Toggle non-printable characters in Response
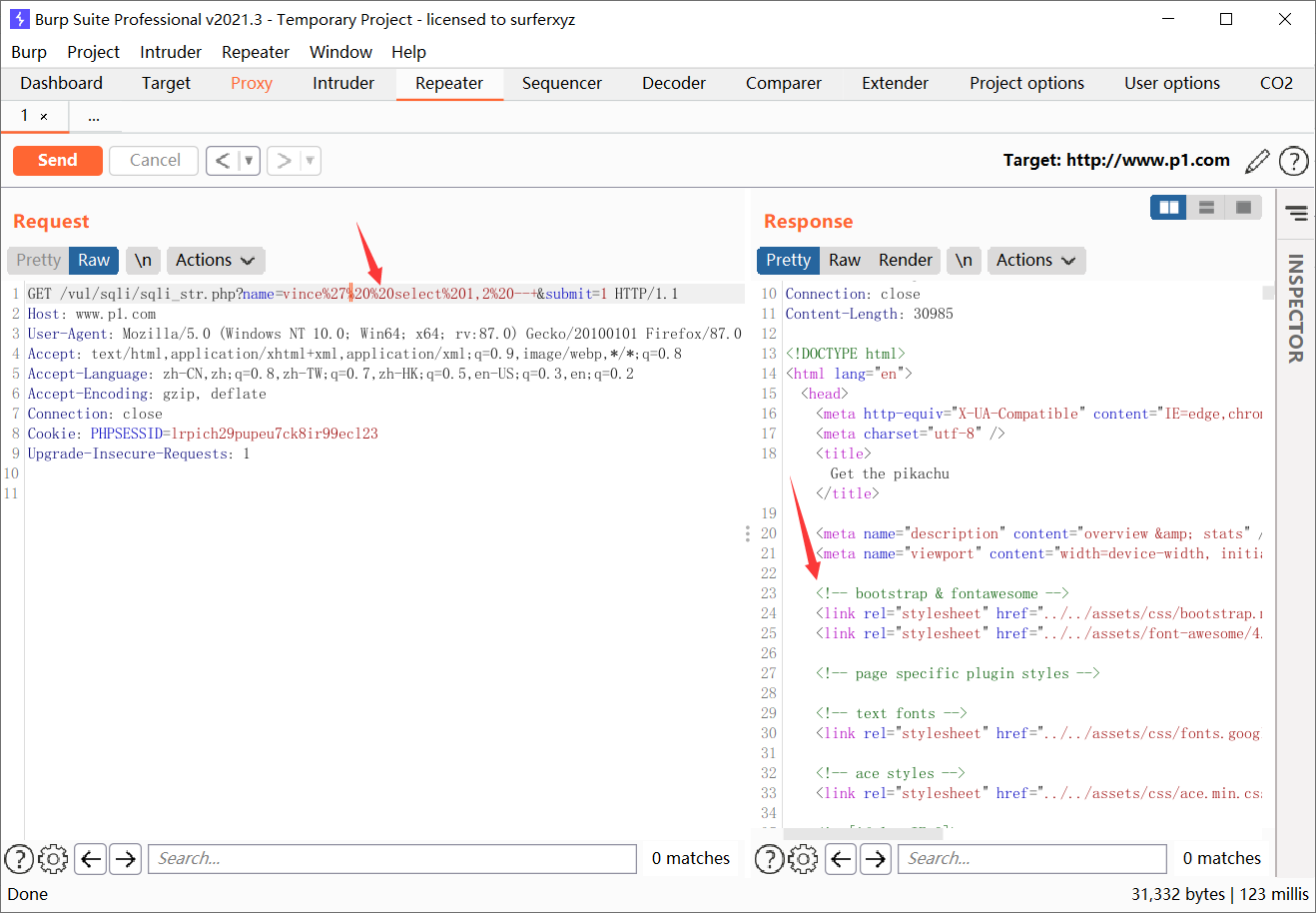 964,260
